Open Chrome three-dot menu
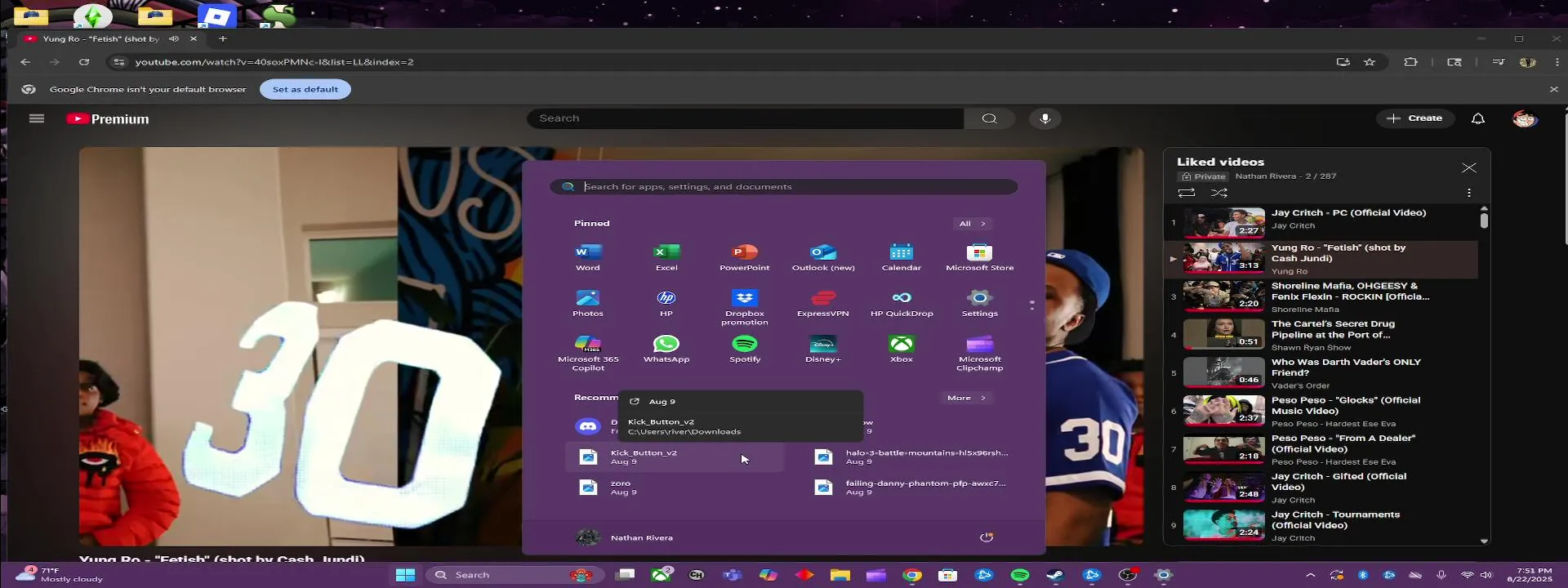 [1557, 62]
